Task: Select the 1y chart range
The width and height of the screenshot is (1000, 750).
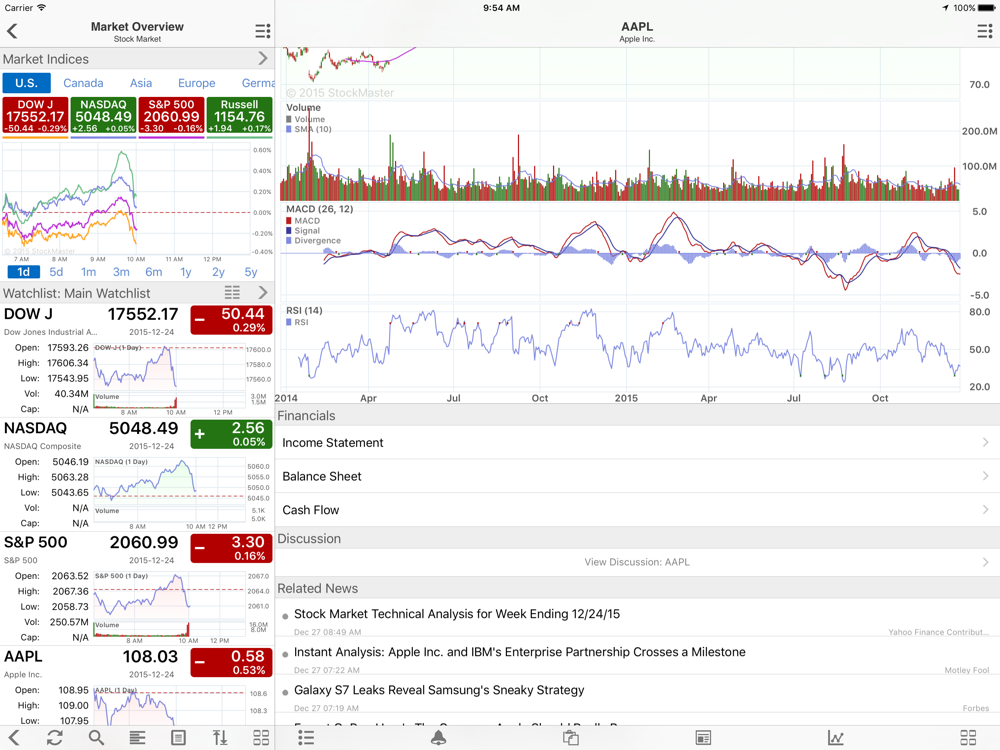Action: pyautogui.click(x=186, y=272)
